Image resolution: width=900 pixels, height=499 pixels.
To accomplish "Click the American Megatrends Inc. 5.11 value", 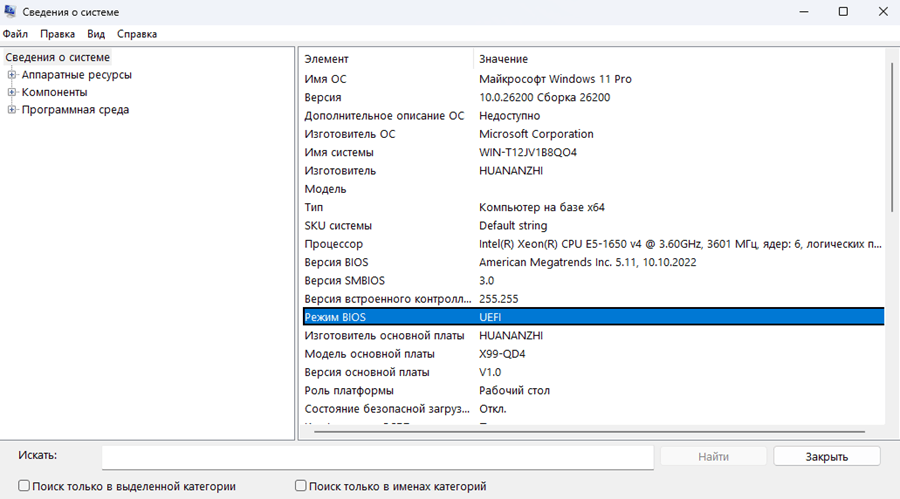I will coord(587,262).
